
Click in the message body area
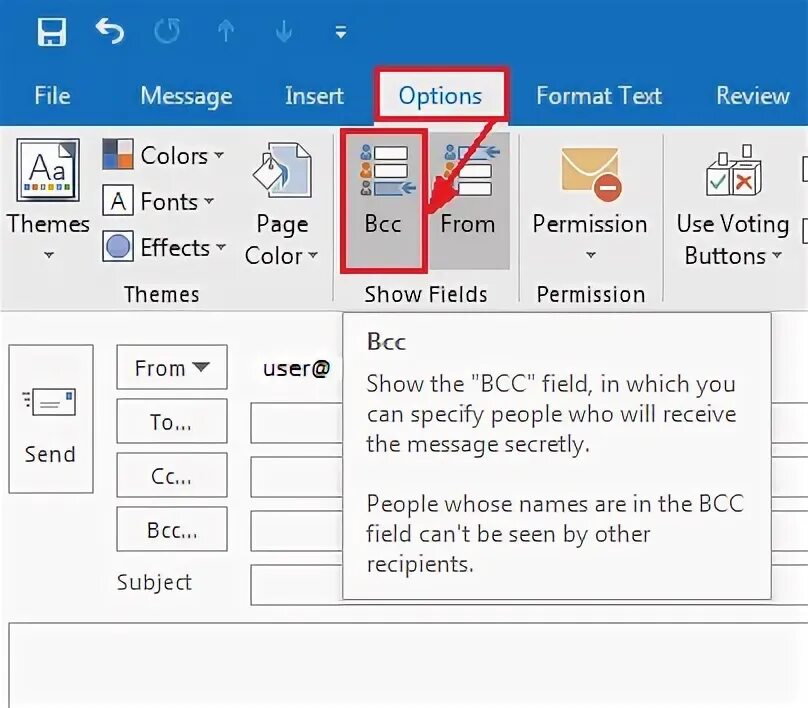pyautogui.click(x=408, y=666)
